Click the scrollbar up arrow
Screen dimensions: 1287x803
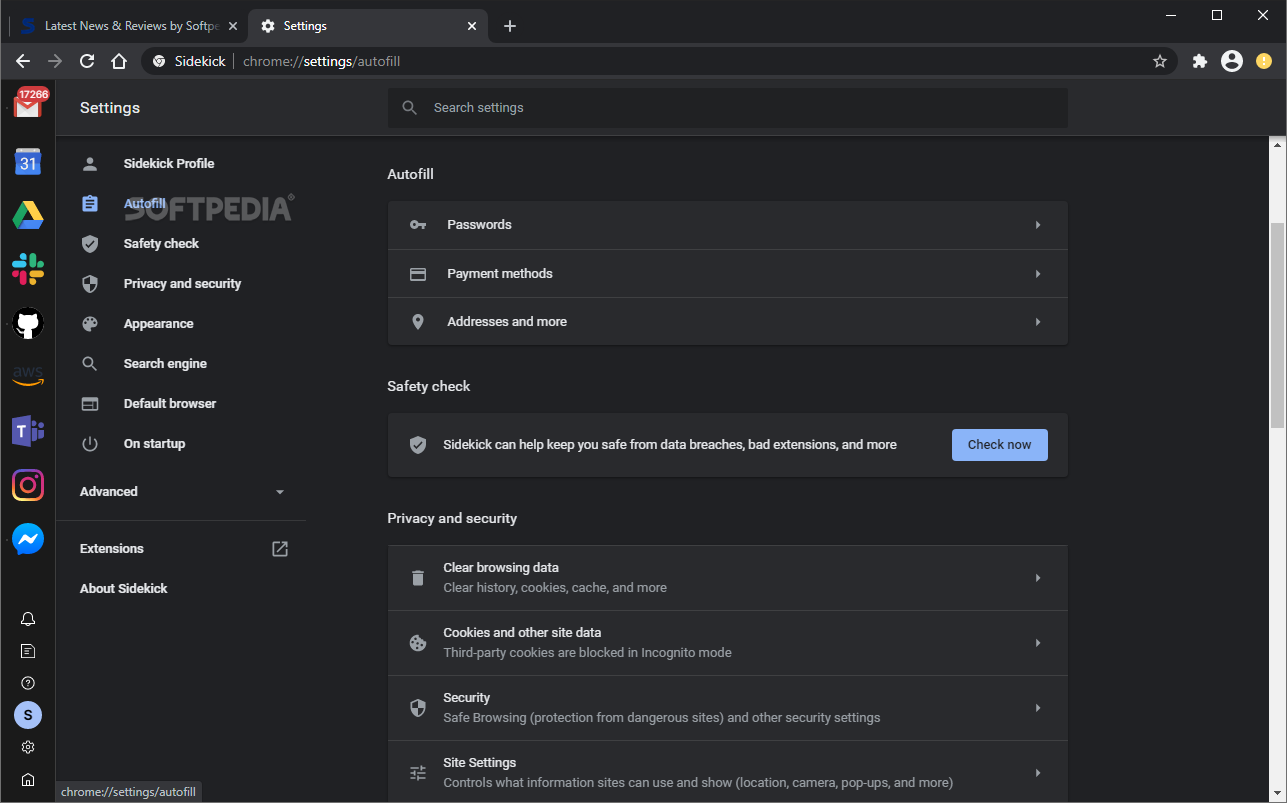(x=1278, y=144)
